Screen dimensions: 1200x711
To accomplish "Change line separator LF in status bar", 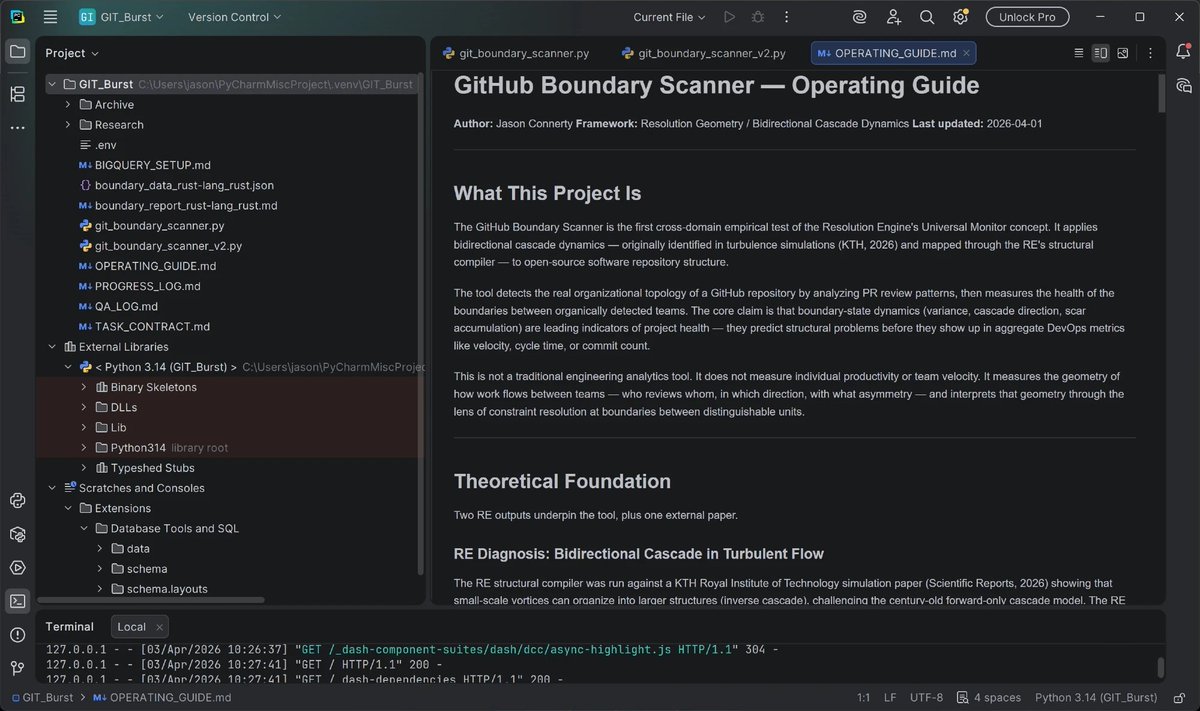I will (x=890, y=697).
